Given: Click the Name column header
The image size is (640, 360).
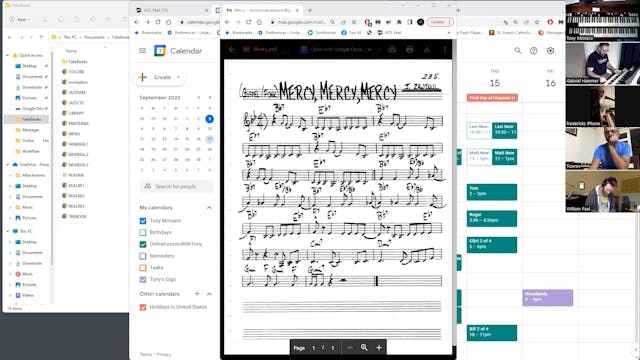Looking at the screenshot, I should [x=71, y=51].
